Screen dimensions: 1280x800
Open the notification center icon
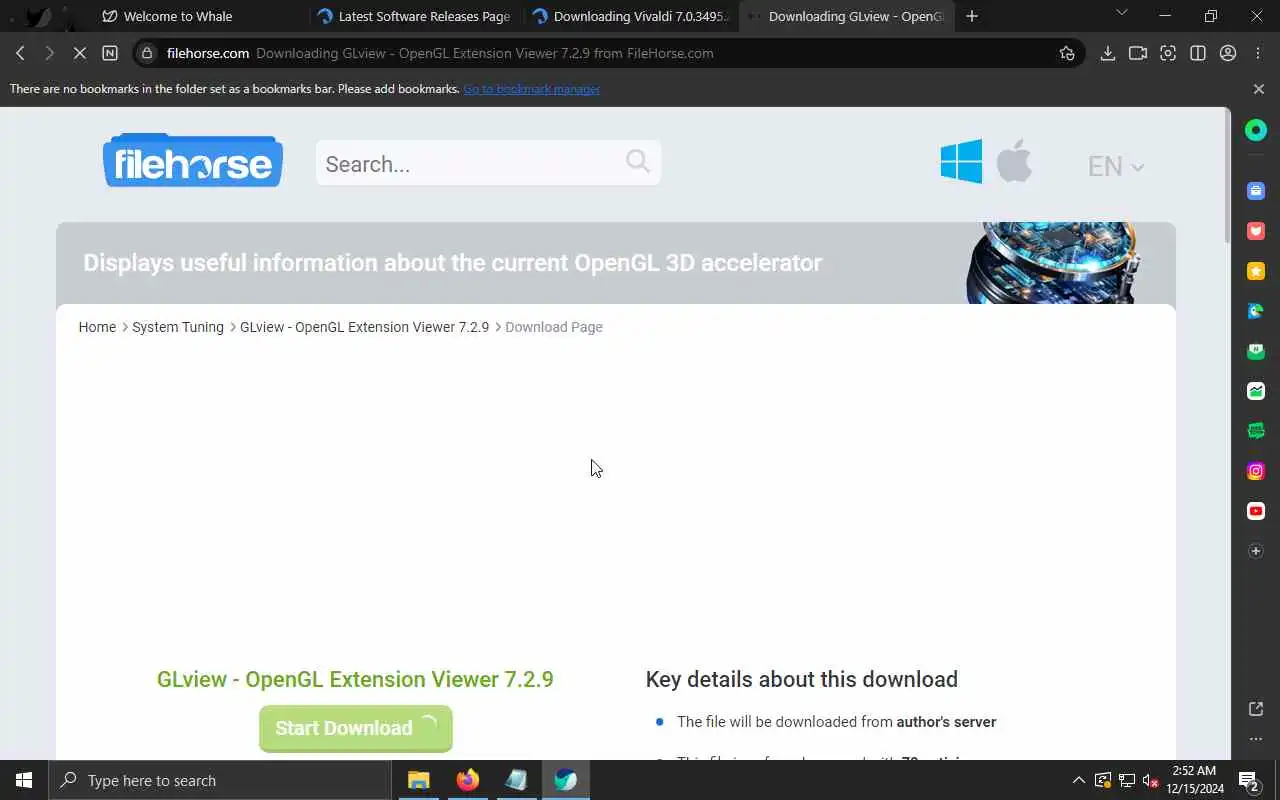(x=1248, y=780)
